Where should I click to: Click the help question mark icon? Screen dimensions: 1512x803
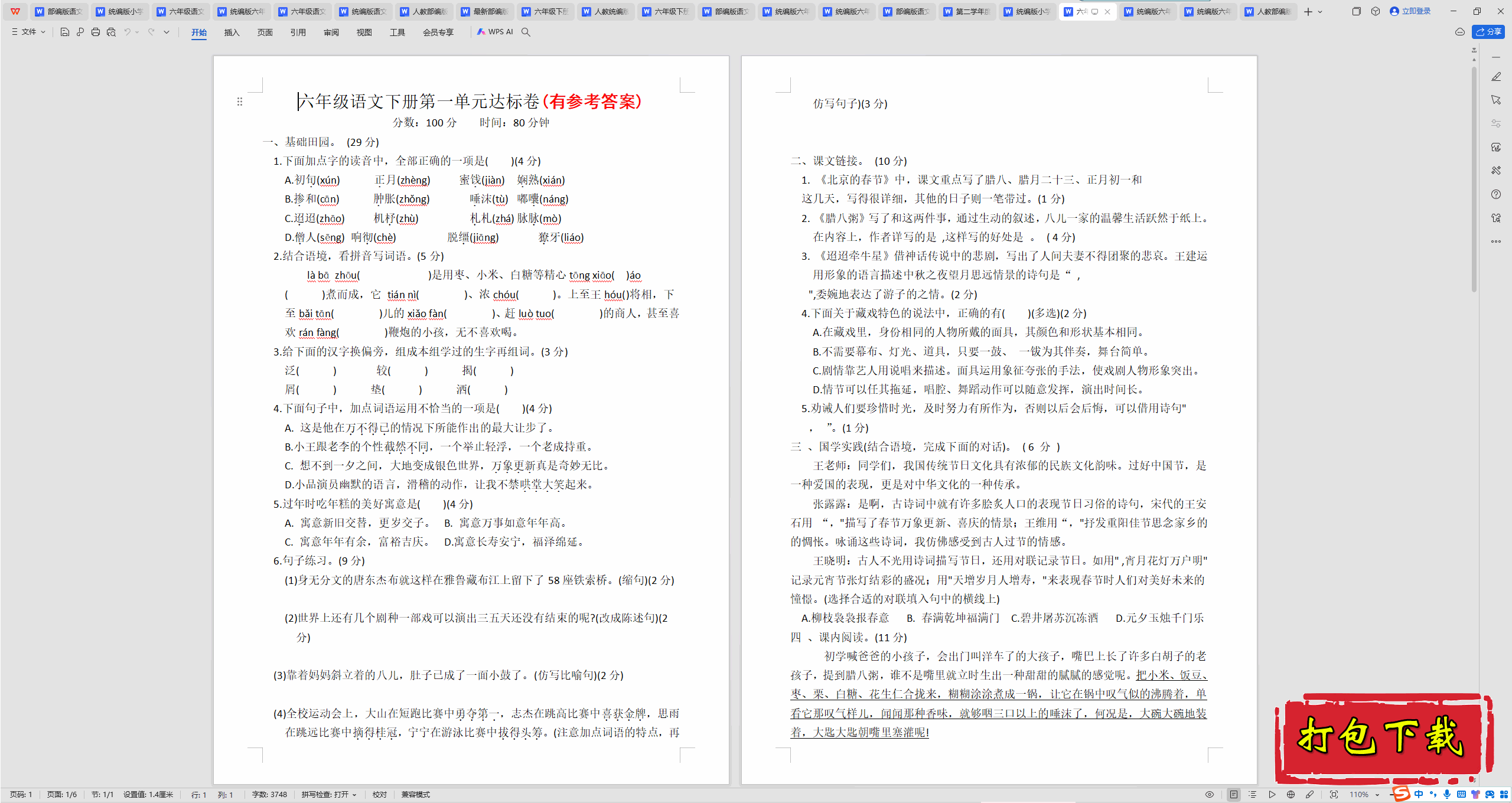click(1496, 194)
